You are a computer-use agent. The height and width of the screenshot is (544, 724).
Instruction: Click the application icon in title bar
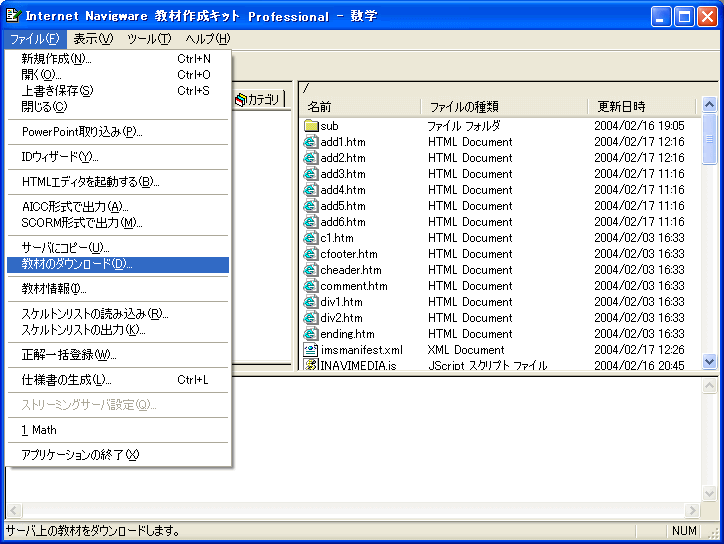[x=13, y=15]
